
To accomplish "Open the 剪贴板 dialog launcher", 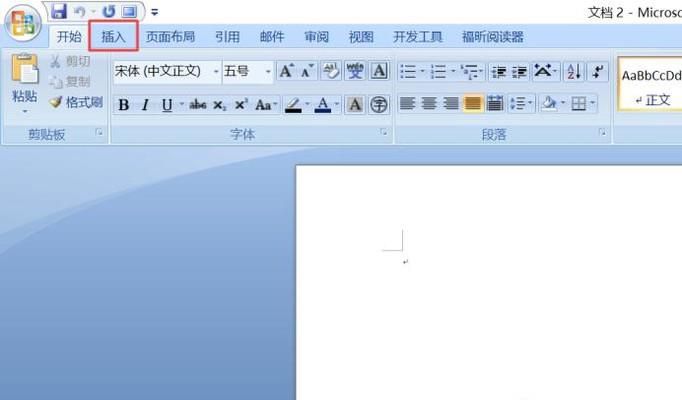I will pyautogui.click(x=100, y=132).
